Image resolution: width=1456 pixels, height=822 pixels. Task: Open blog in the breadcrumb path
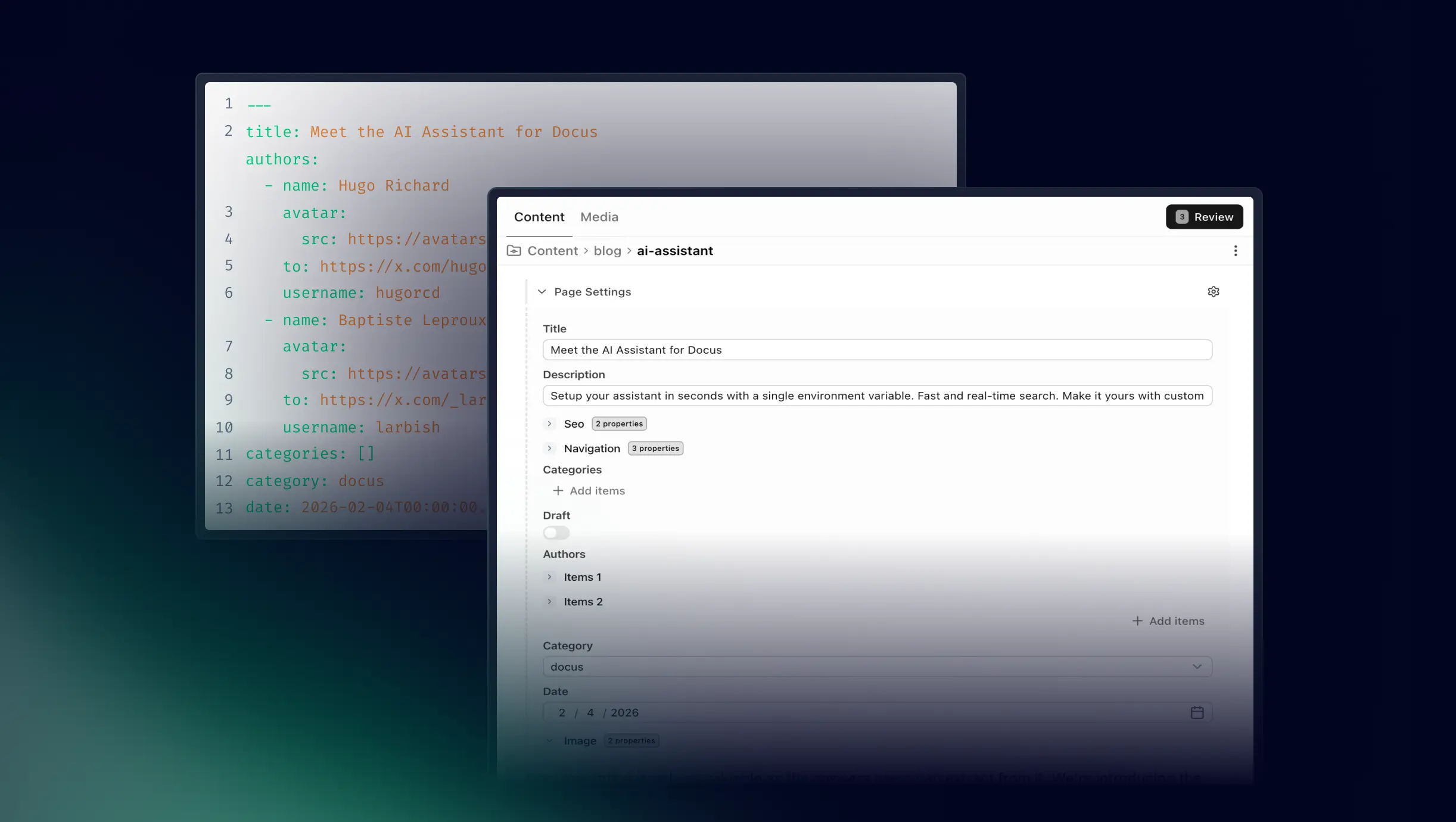coord(606,250)
